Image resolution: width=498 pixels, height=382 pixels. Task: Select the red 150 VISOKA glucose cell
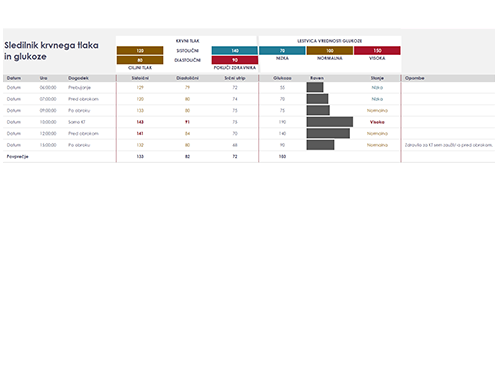click(x=377, y=50)
